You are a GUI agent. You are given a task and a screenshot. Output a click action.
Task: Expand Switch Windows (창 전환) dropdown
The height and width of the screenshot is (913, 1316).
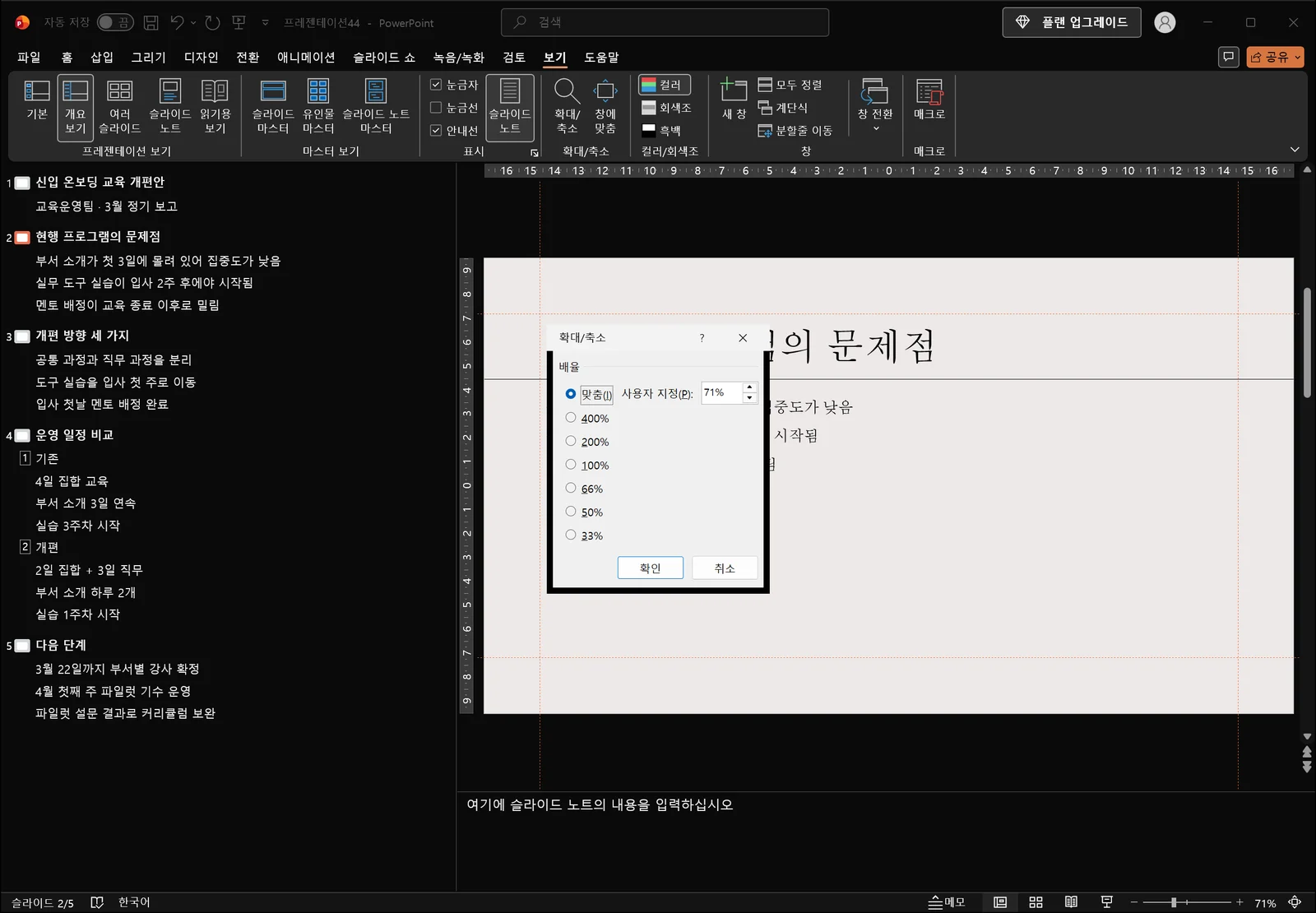click(875, 129)
